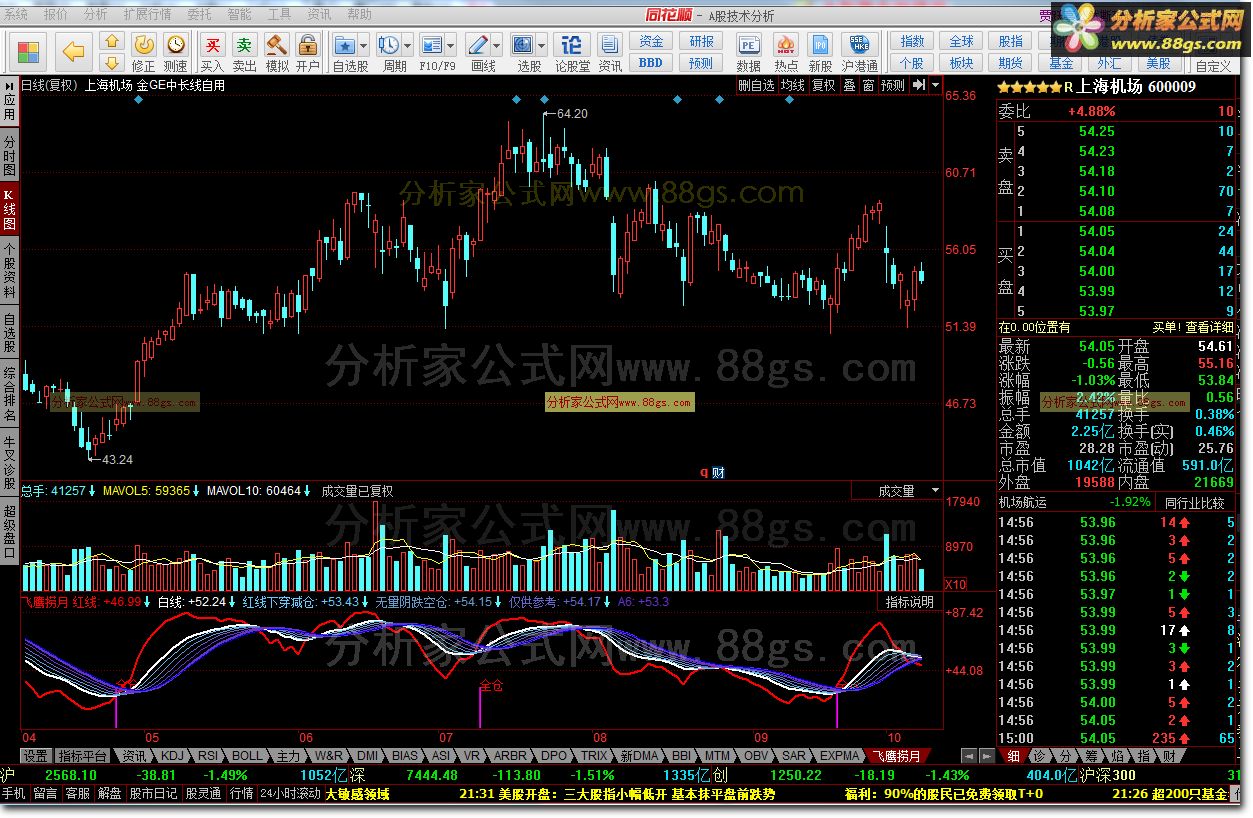Click the colorful four-square home icon

(x=28, y=52)
